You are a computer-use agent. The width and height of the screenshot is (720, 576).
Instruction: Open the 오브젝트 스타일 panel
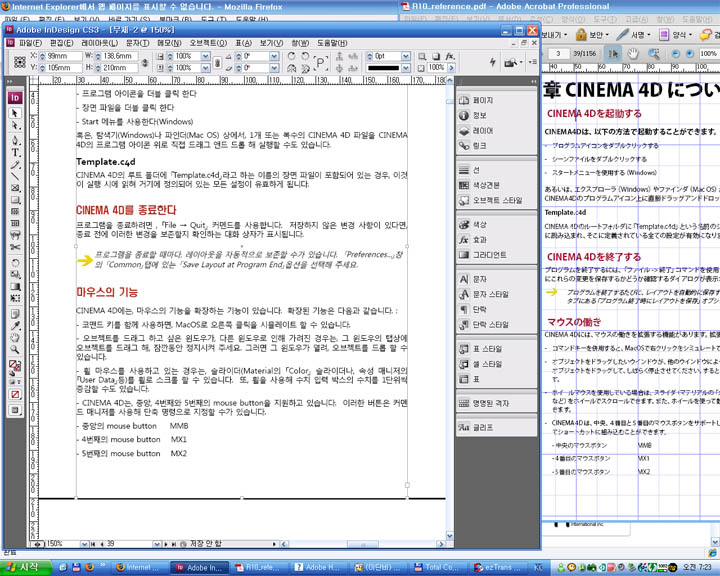pos(496,200)
